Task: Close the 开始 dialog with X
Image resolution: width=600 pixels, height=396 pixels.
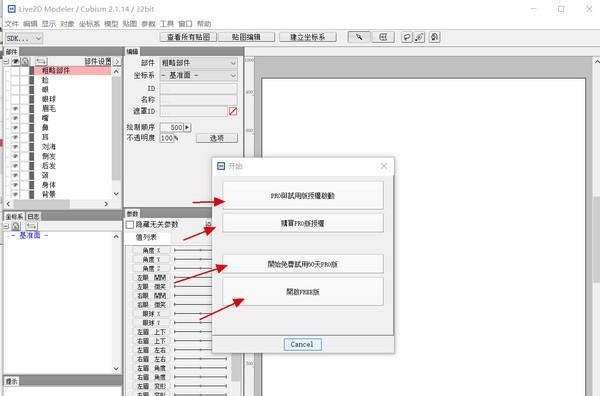Action: [384, 166]
